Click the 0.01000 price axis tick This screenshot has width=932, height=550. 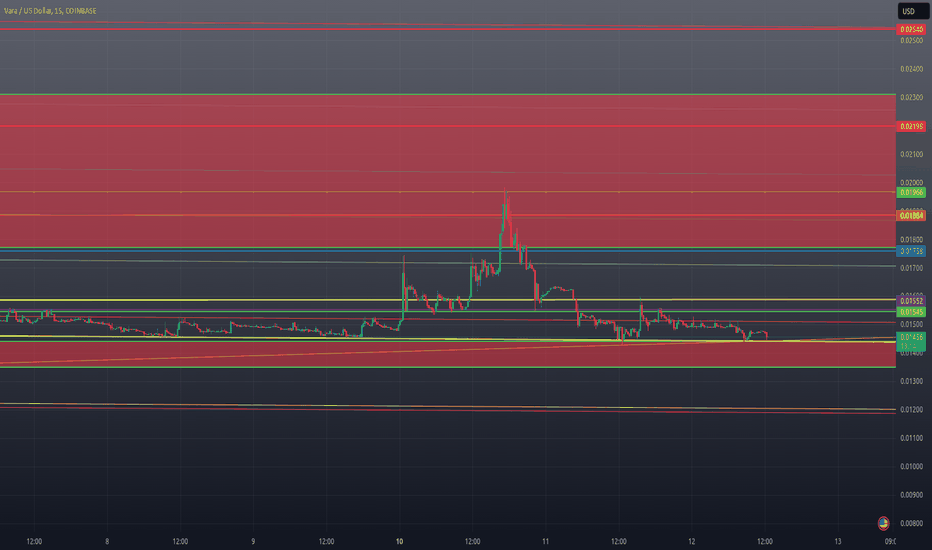coord(912,466)
